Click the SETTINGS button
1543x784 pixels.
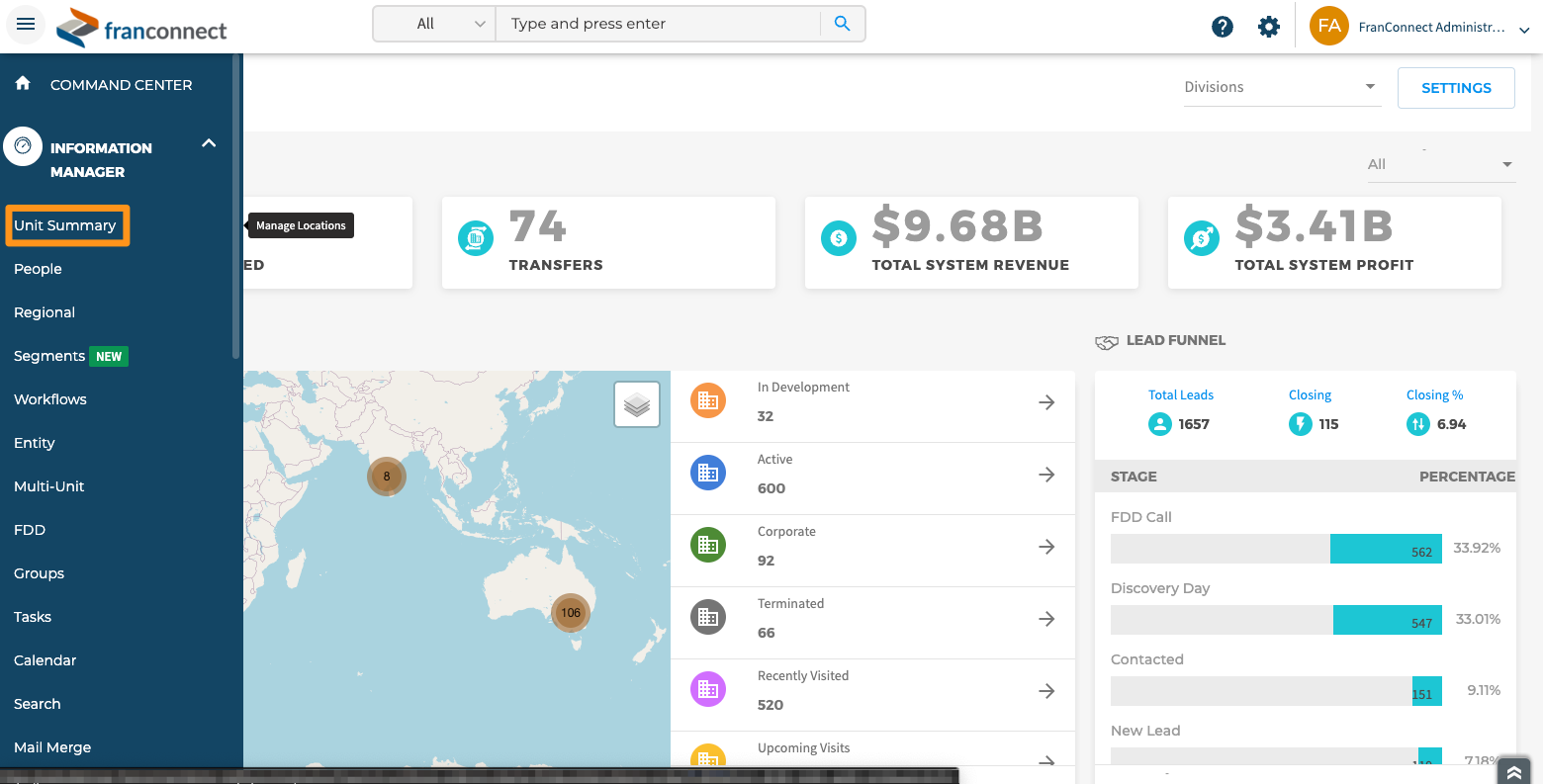pyautogui.click(x=1455, y=88)
